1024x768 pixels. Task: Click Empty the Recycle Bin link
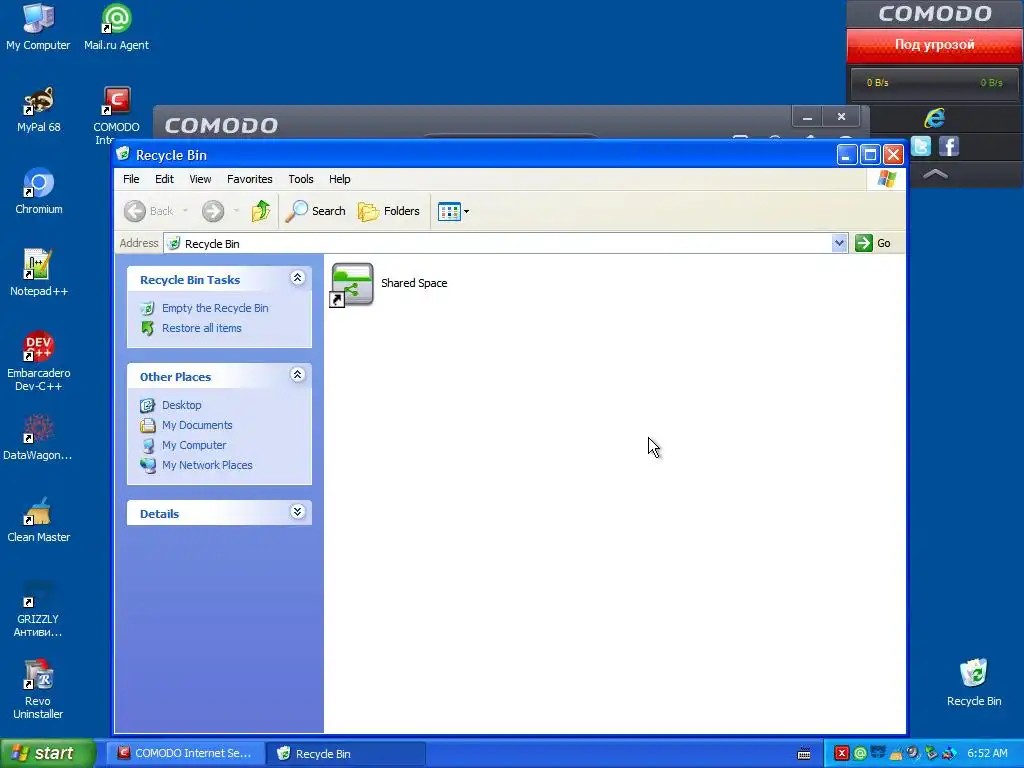point(215,308)
